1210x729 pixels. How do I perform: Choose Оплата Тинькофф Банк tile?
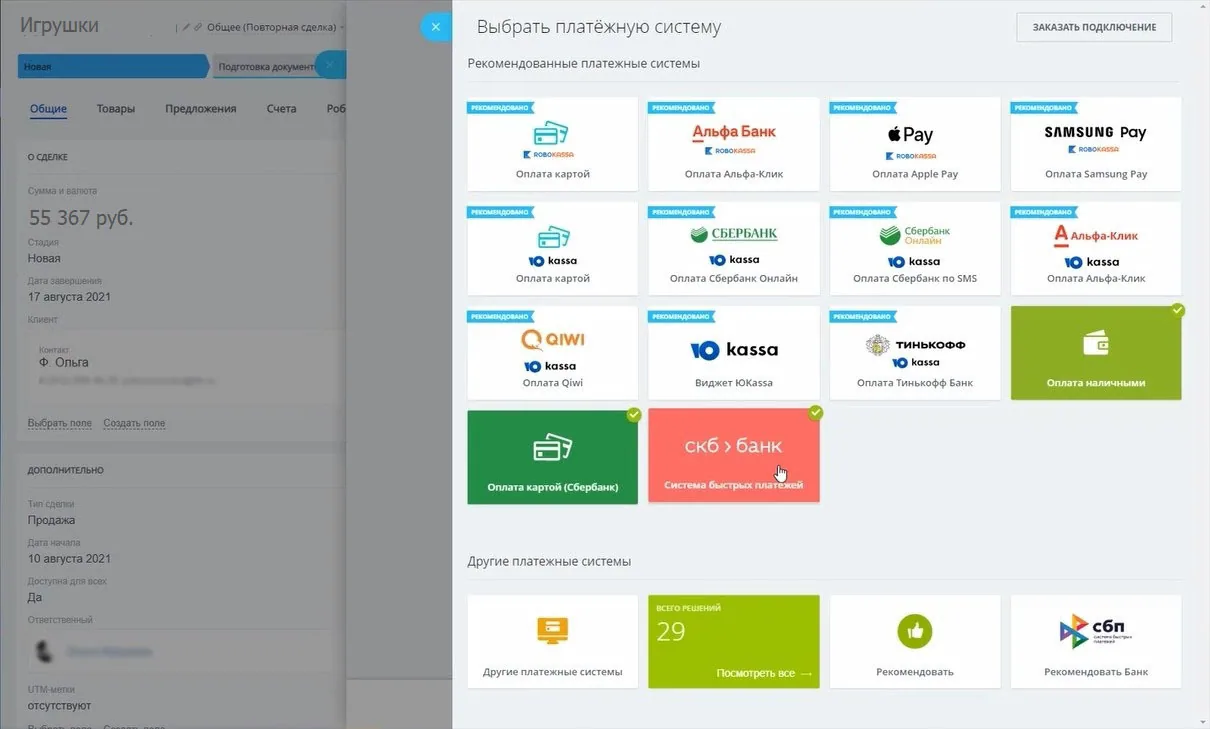tap(915, 353)
